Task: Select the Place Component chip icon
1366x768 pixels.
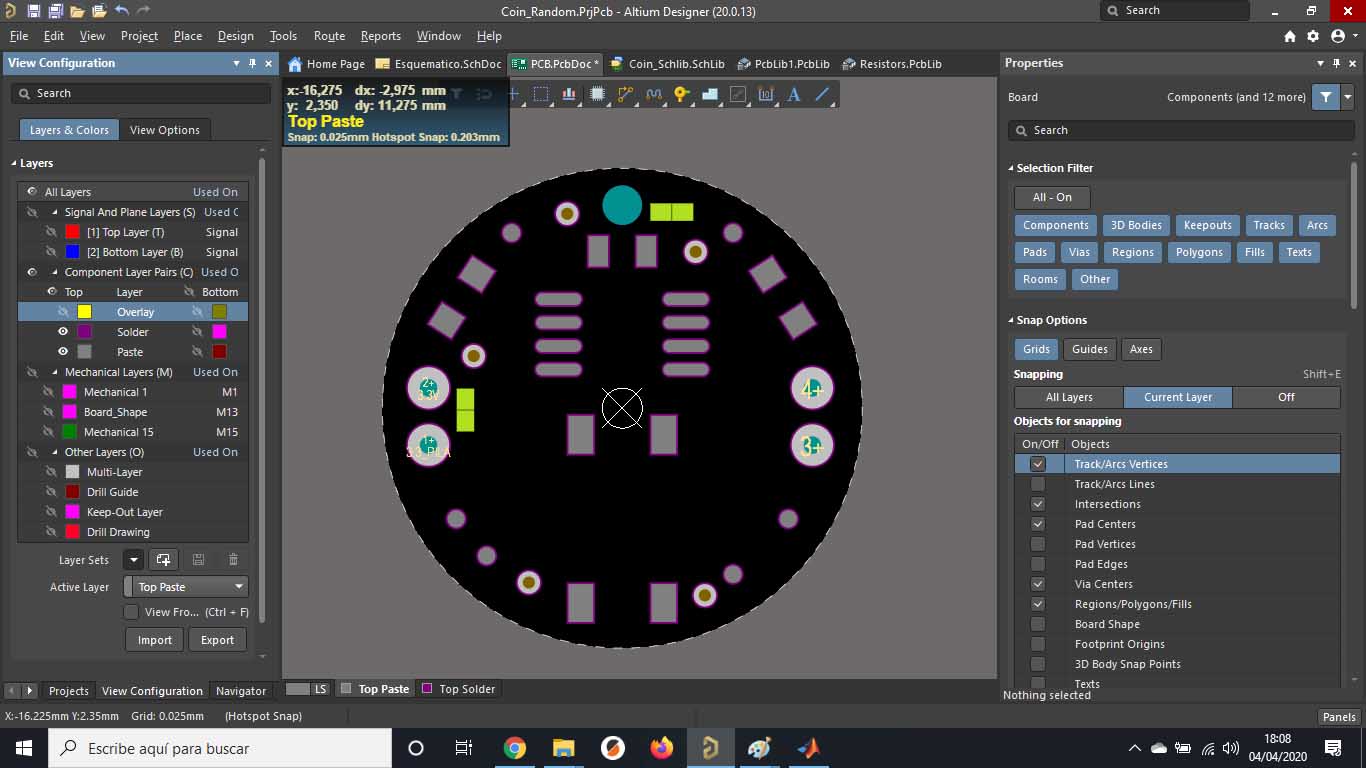Action: tap(597, 94)
